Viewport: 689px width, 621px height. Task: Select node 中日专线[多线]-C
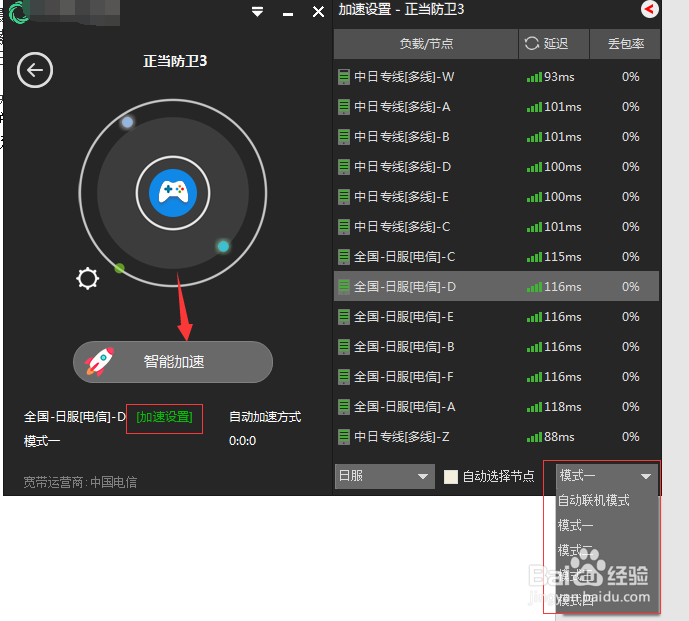[x=497, y=227]
